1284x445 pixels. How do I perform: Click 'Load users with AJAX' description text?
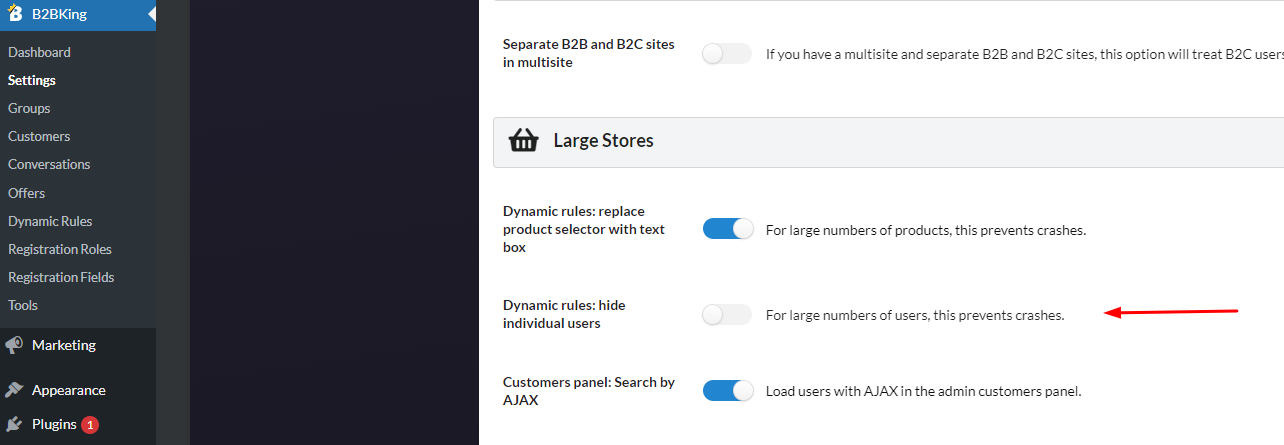coord(924,391)
